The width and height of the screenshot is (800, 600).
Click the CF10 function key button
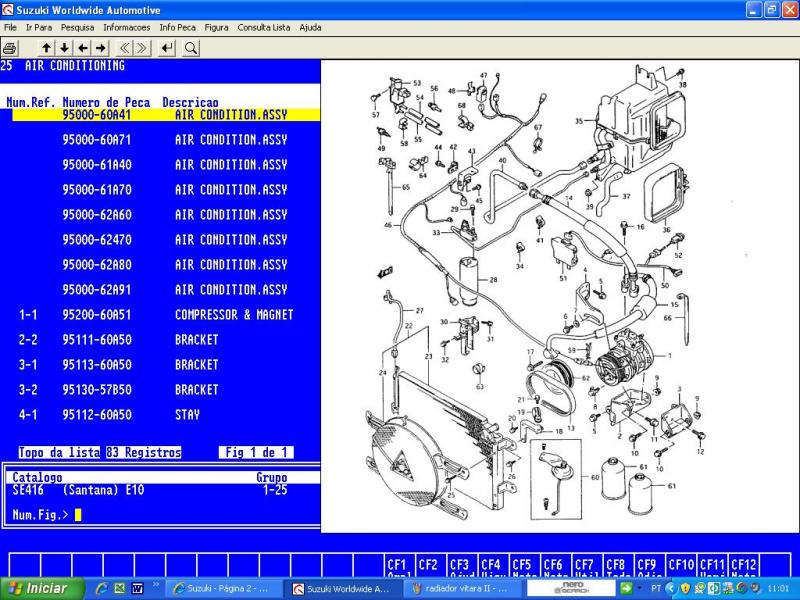(x=681, y=565)
